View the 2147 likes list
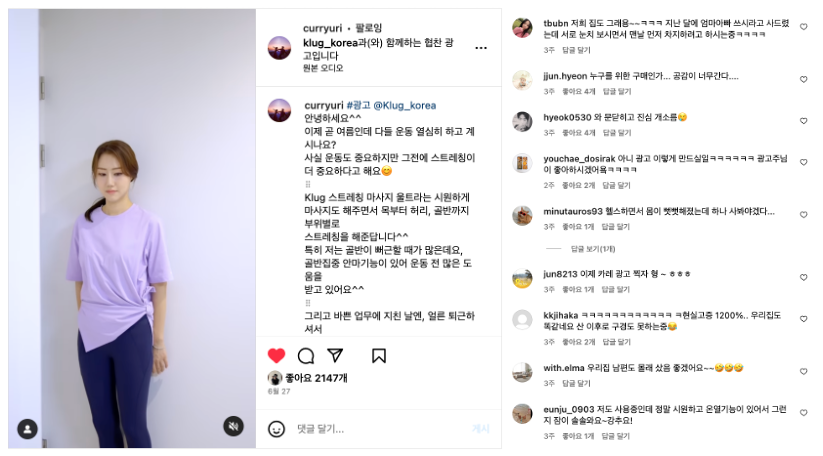 [x=316, y=378]
